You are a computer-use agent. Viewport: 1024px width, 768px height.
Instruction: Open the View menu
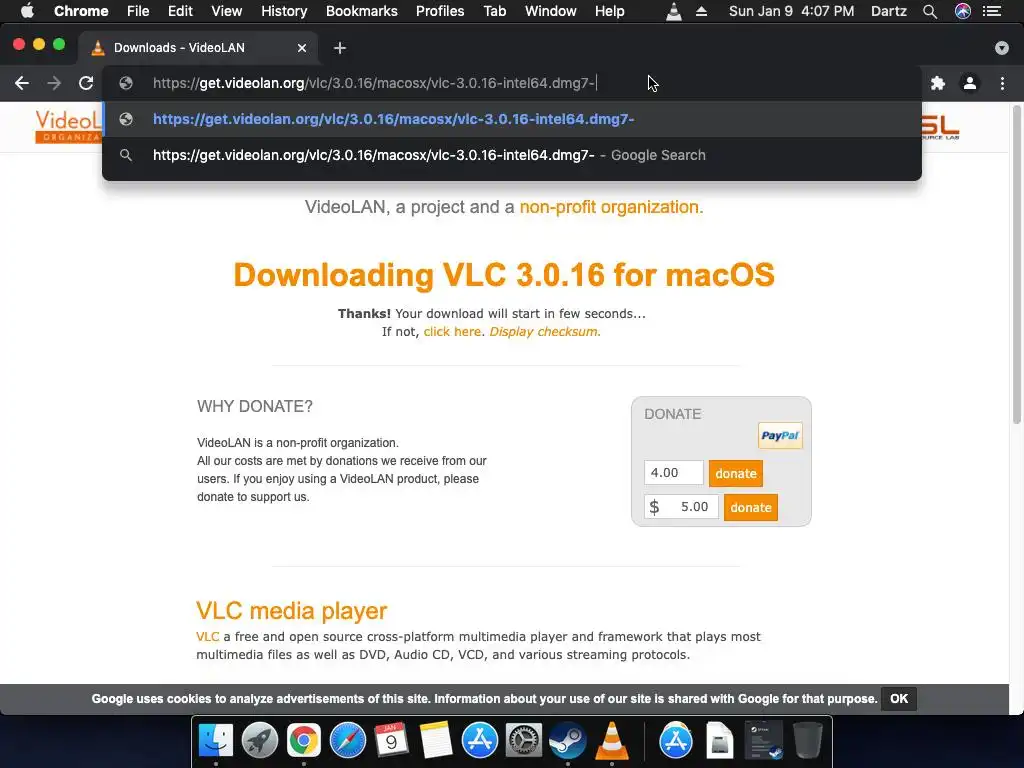click(227, 11)
